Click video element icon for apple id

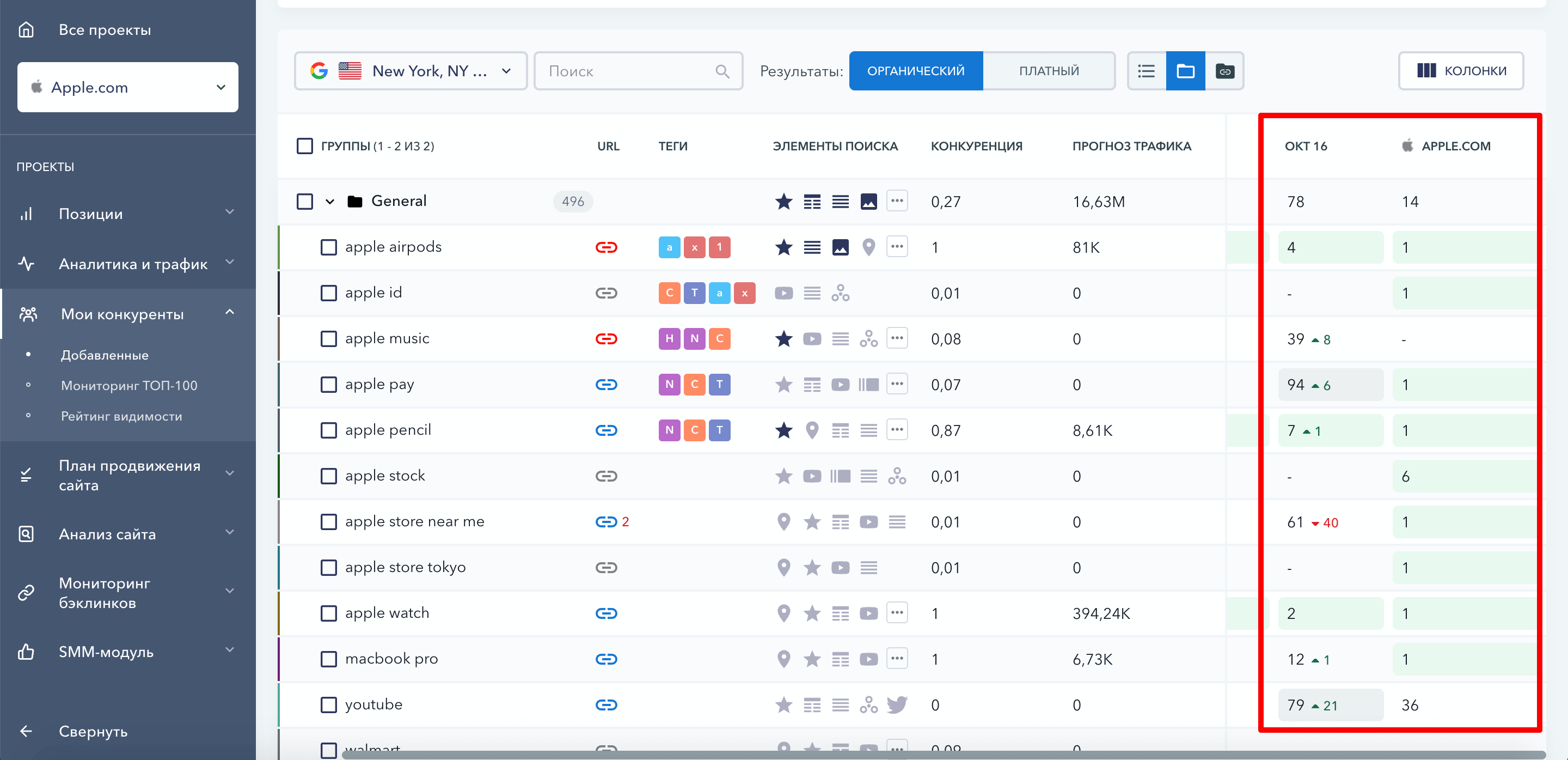pos(783,293)
